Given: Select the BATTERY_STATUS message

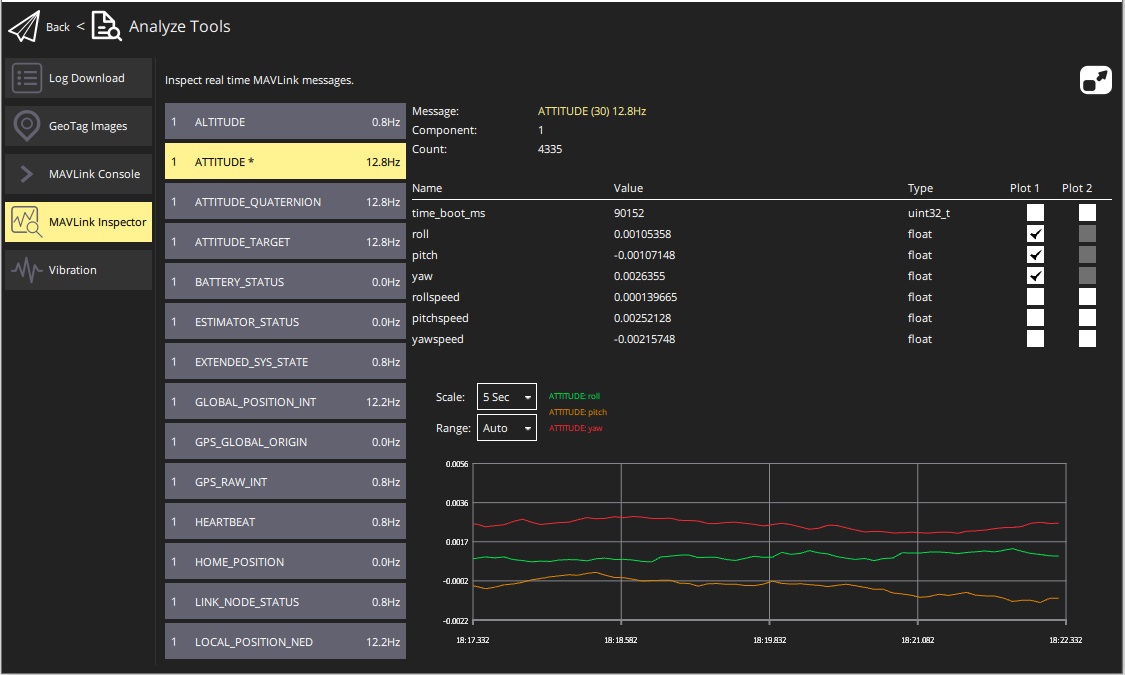Looking at the screenshot, I should click(x=285, y=281).
